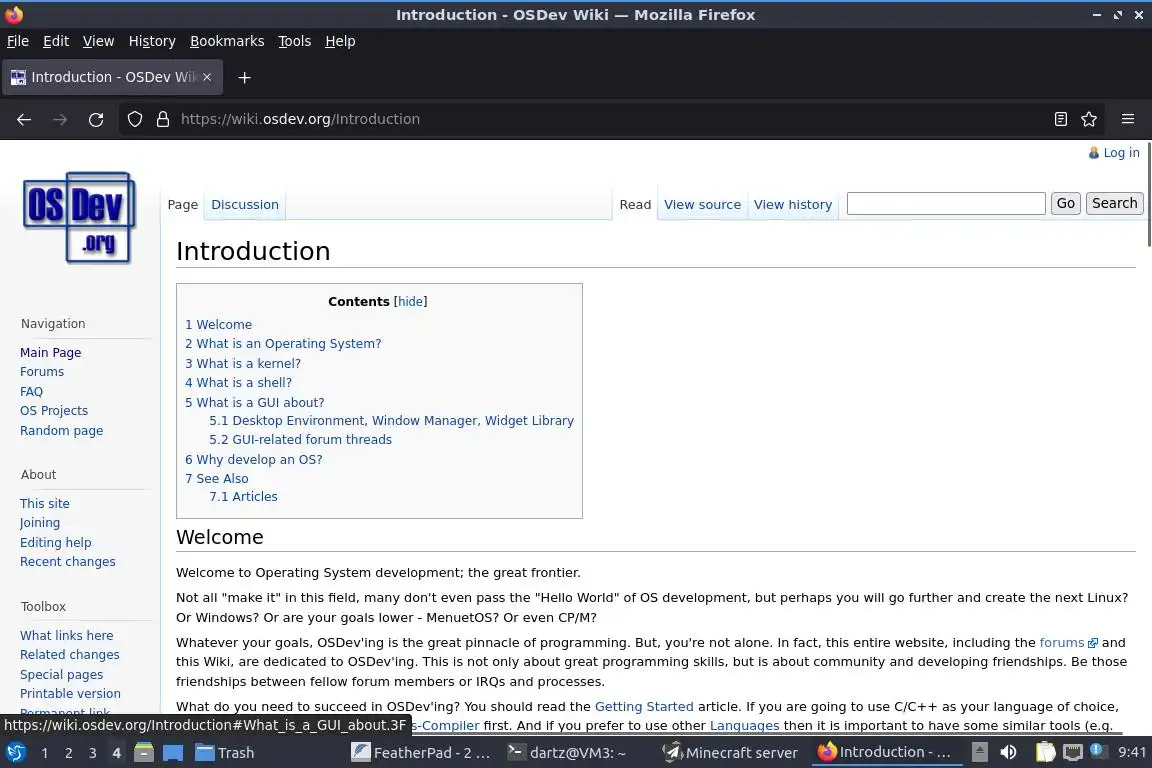
Task: Open Trash from the taskbar
Action: [x=225, y=753]
